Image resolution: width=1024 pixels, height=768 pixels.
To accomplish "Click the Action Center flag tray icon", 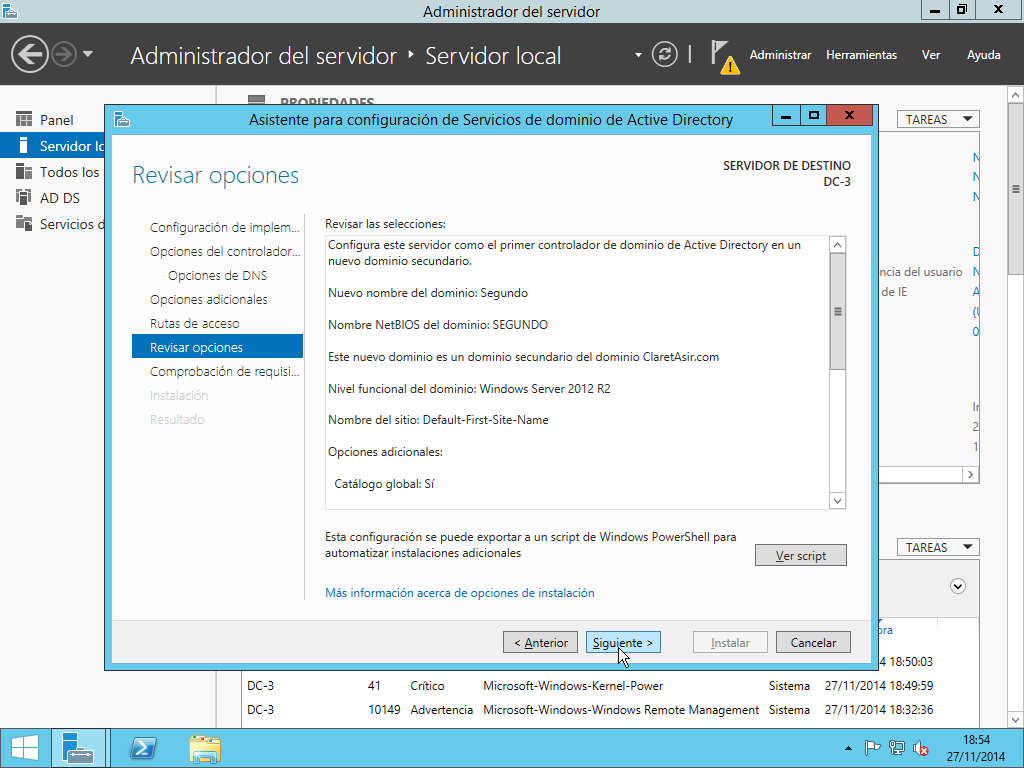I will point(872,748).
